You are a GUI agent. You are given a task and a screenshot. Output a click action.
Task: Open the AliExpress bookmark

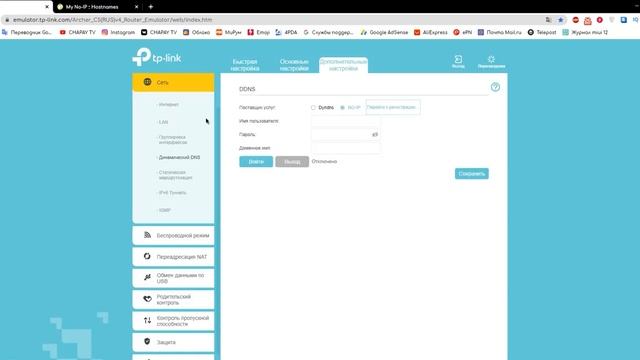coord(431,32)
